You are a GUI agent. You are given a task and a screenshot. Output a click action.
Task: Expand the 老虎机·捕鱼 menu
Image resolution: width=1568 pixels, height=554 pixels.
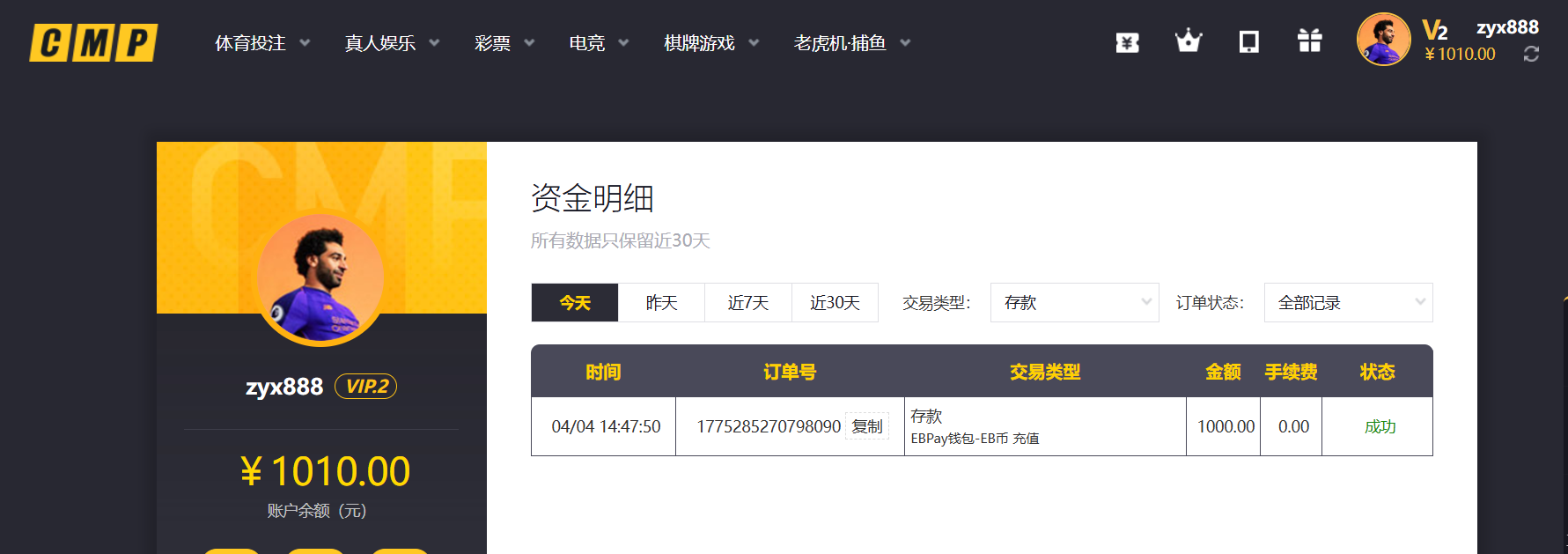851,43
